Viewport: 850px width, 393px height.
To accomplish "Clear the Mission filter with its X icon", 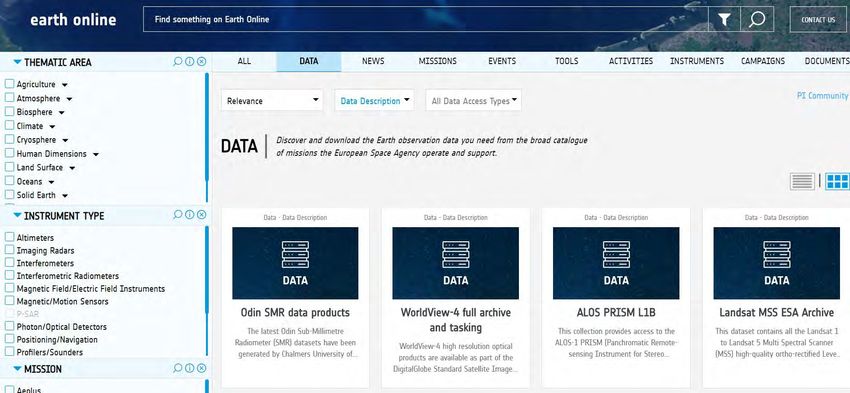I will [x=201, y=369].
